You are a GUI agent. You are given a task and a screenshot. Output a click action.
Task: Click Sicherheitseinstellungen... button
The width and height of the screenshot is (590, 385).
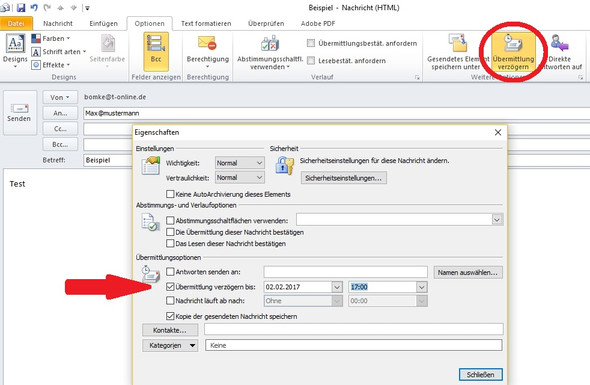344,178
